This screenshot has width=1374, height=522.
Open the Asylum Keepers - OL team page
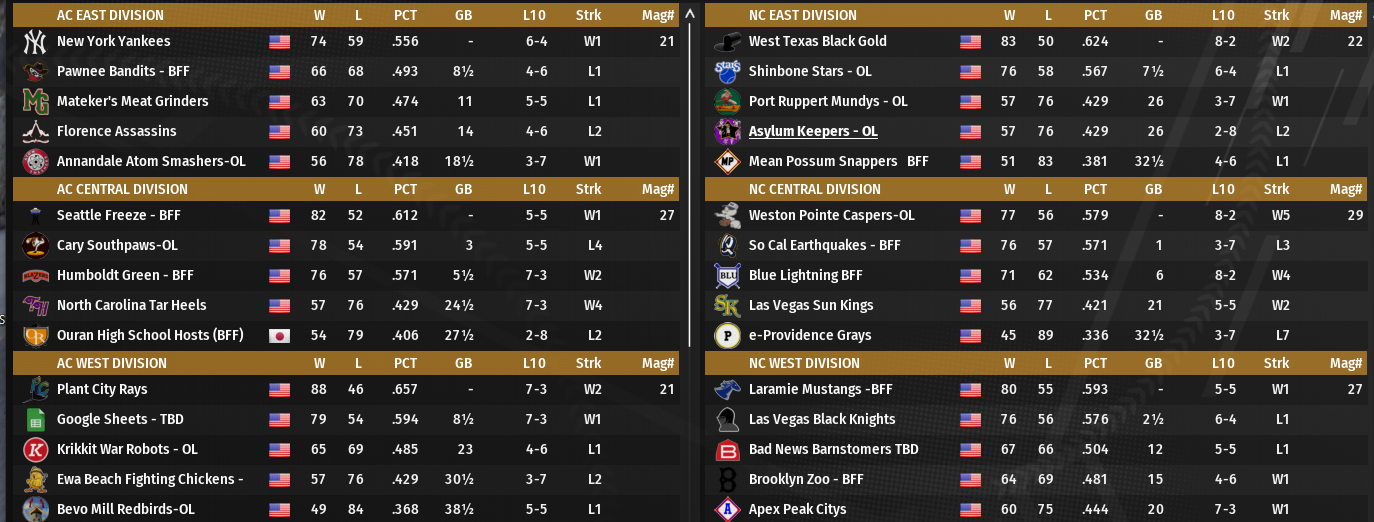pos(813,132)
